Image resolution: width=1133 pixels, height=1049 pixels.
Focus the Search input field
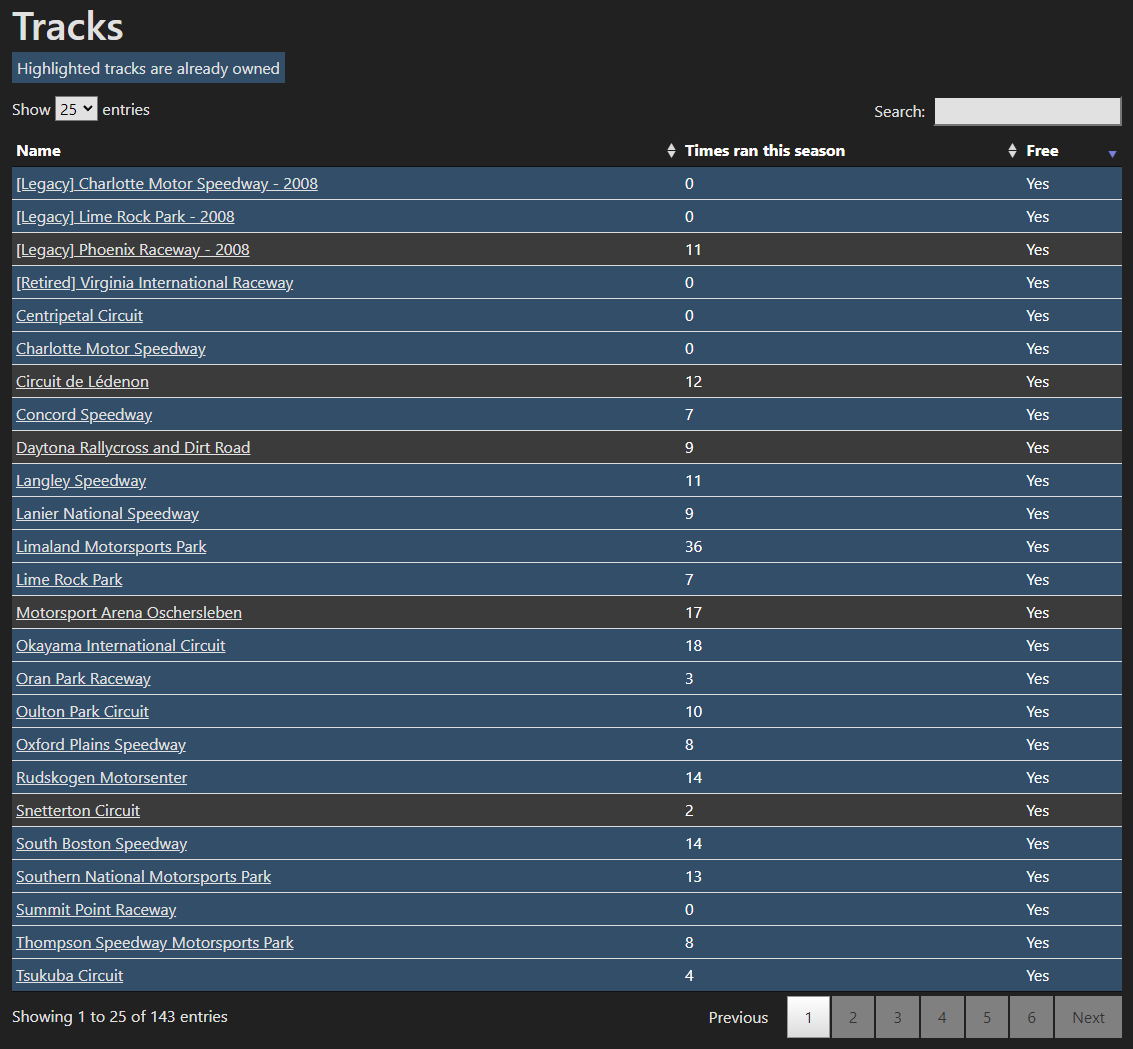coord(1027,111)
